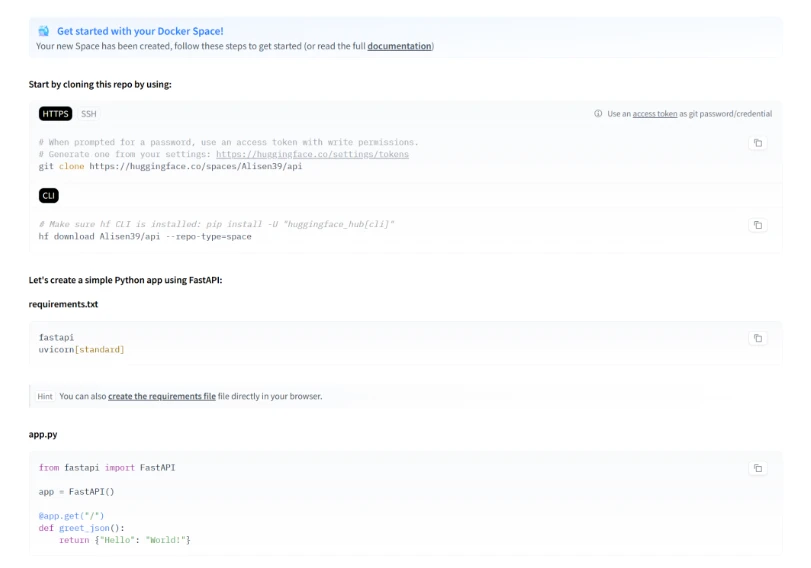Click the Hint badge

coord(45,397)
